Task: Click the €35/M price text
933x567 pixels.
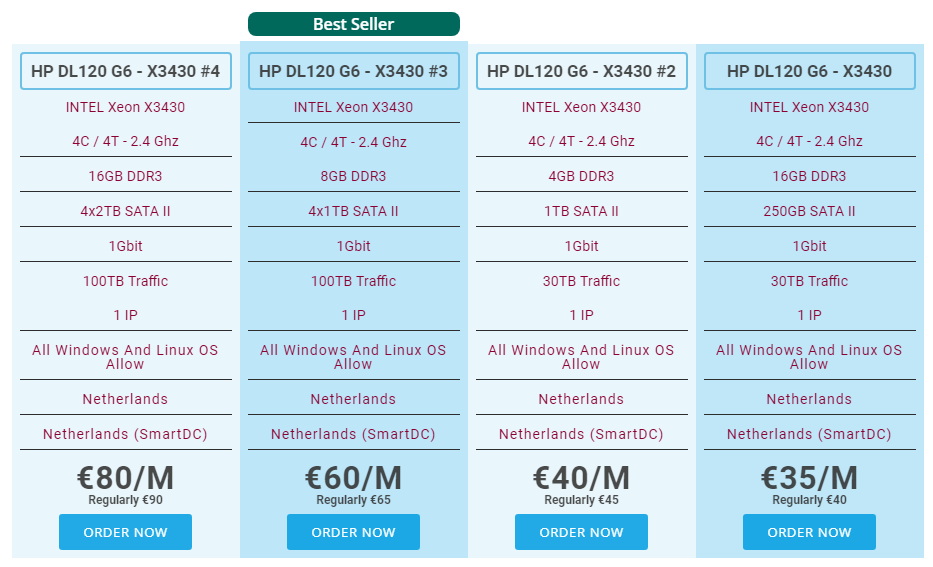Action: pyautogui.click(x=809, y=478)
